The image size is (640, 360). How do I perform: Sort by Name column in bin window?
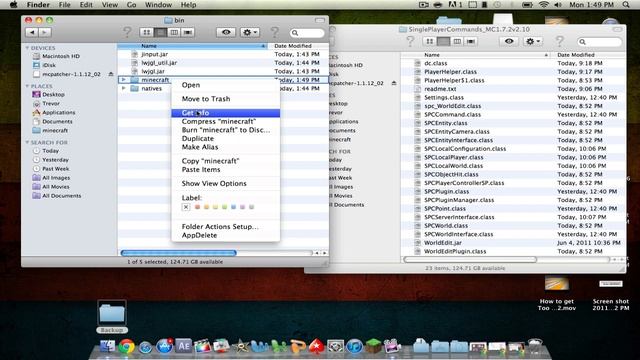192,46
